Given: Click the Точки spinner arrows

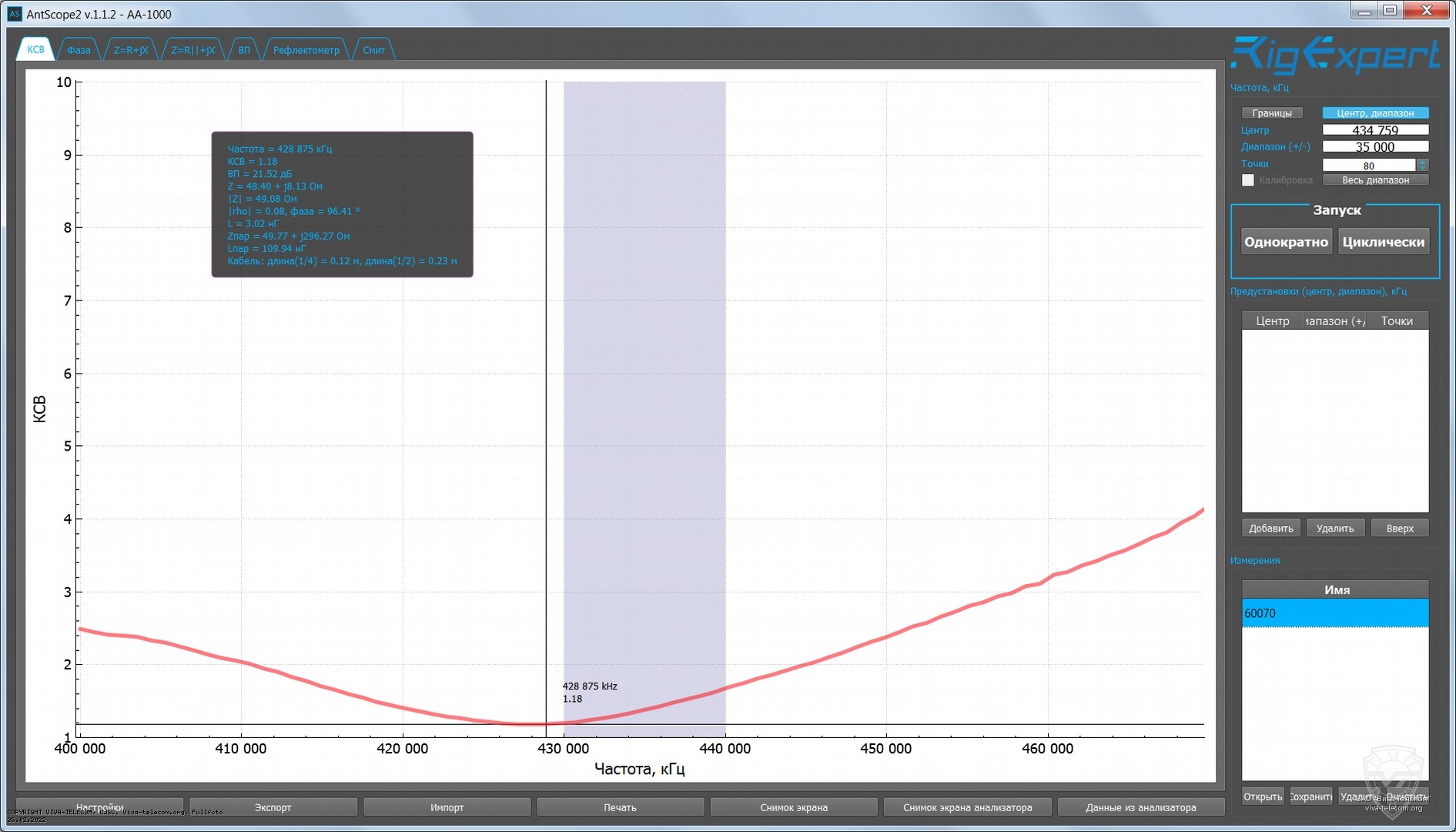Looking at the screenshot, I should pyautogui.click(x=1422, y=165).
